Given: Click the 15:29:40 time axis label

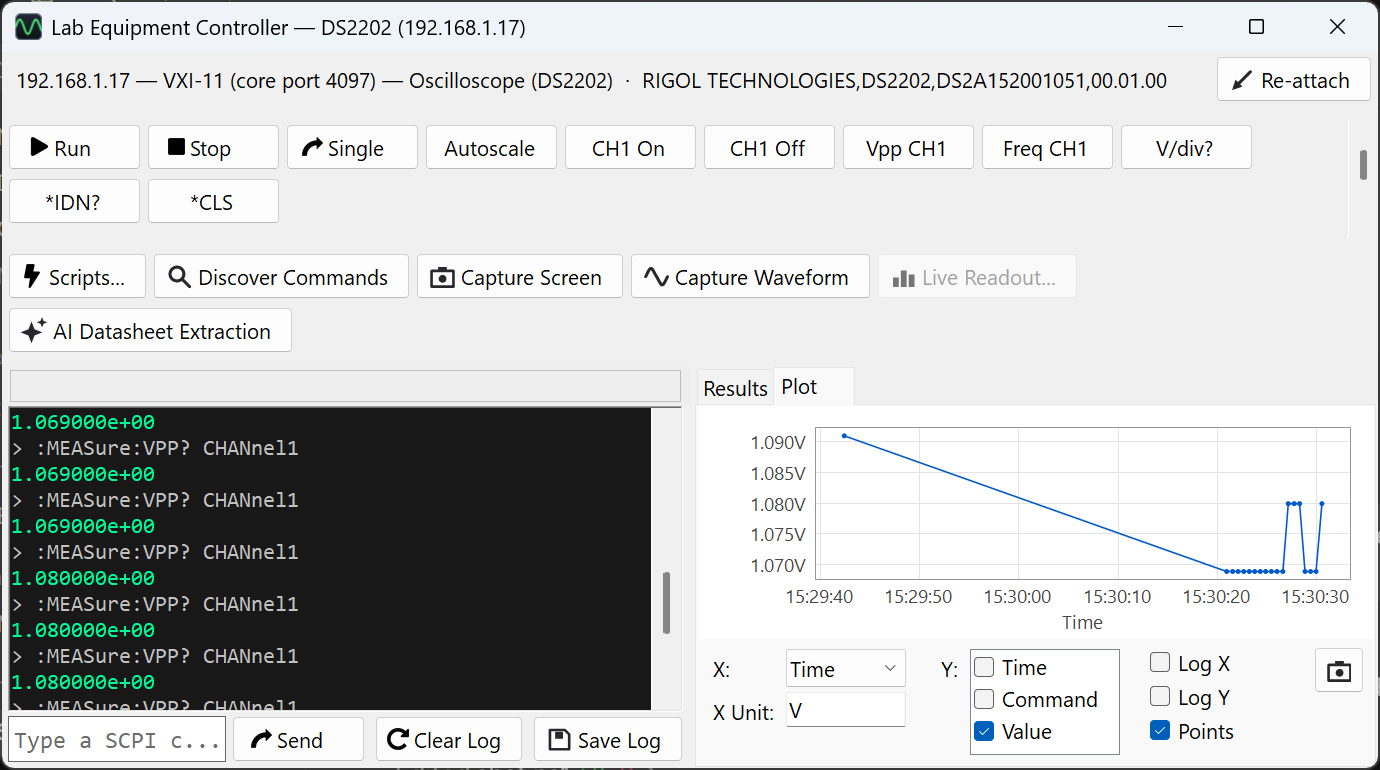Looking at the screenshot, I should pyautogui.click(x=820, y=597).
